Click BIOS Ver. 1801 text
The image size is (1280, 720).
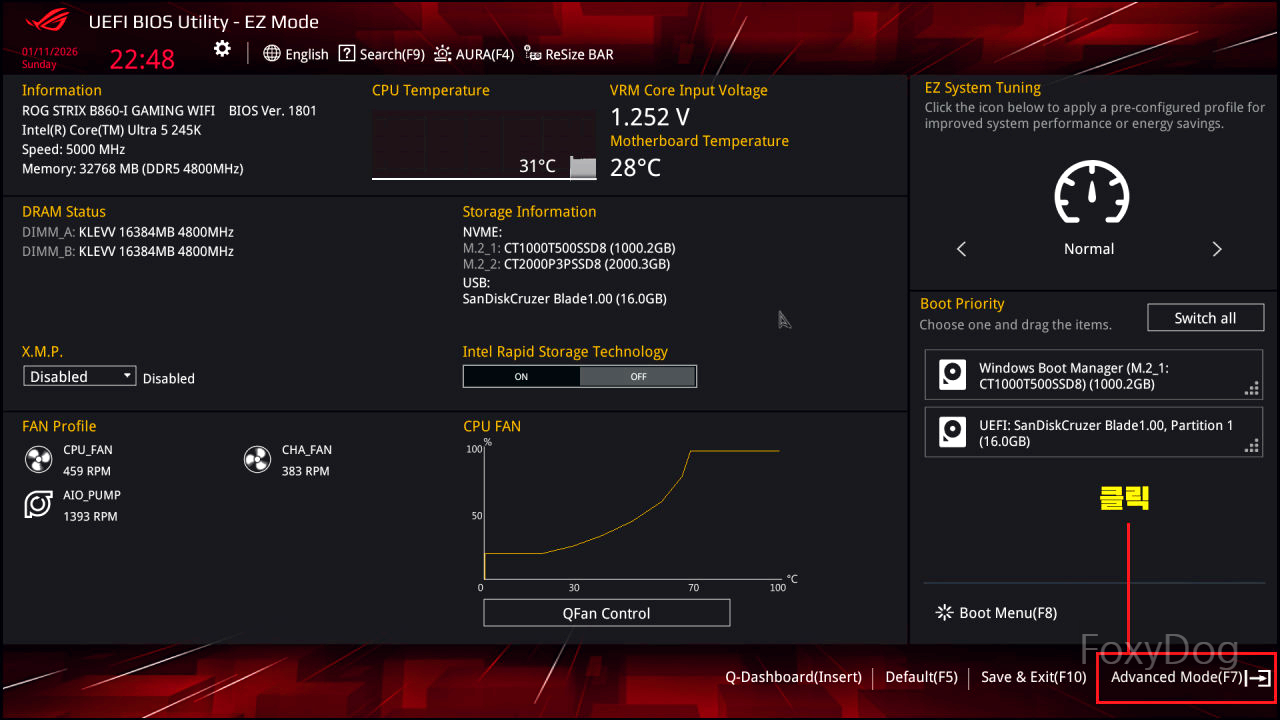(272, 111)
